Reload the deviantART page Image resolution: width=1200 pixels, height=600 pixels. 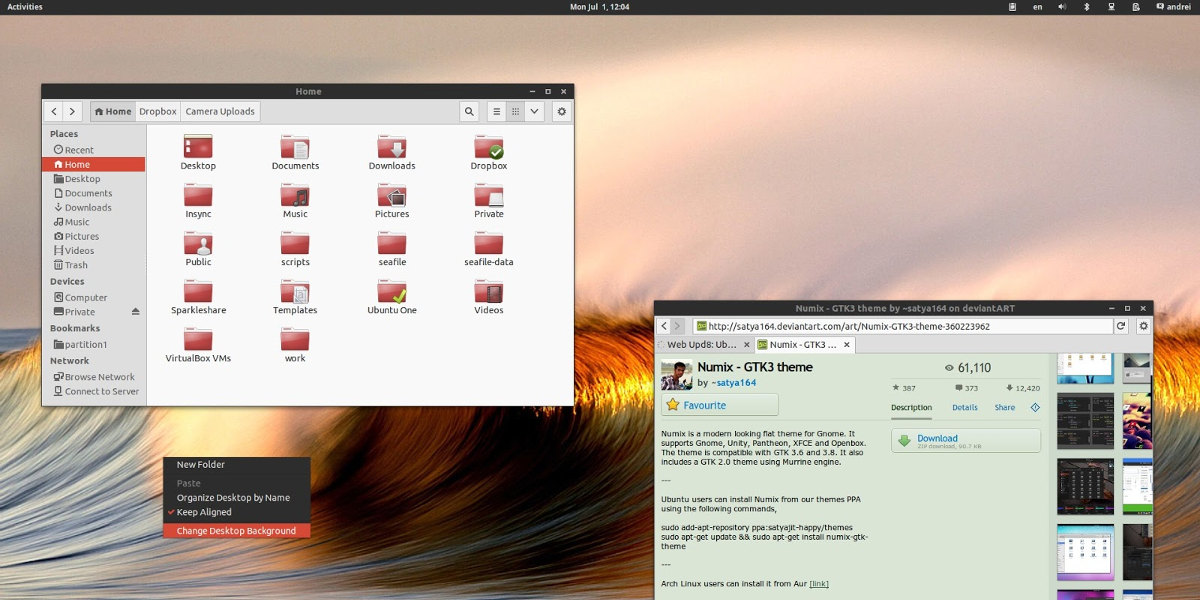click(1122, 326)
